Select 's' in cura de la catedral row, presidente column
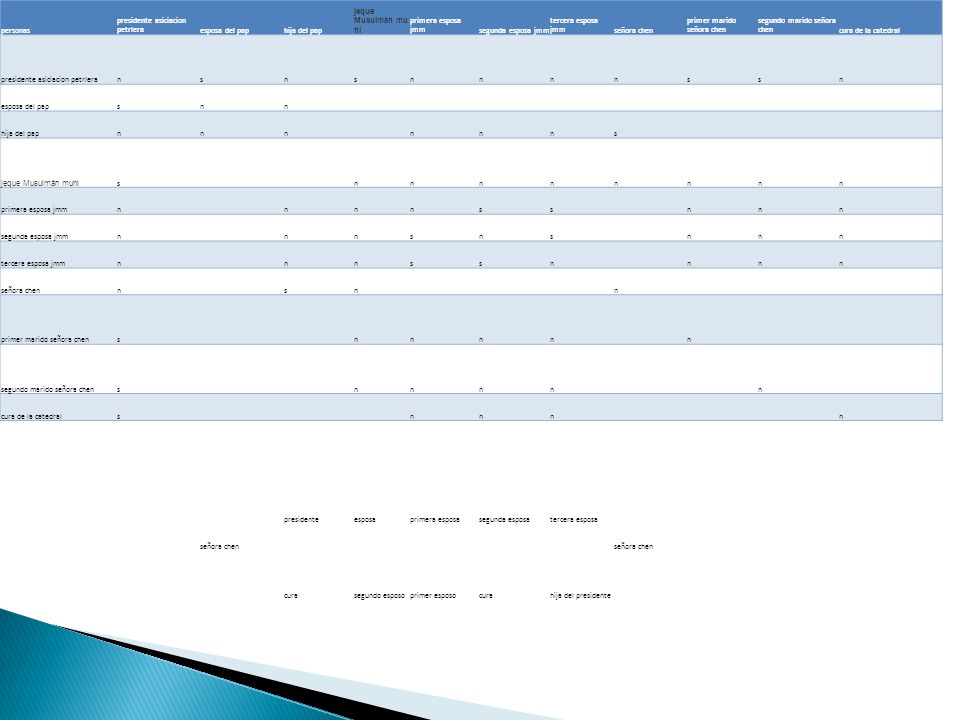Viewport: 960px width, 720px height. [118, 417]
